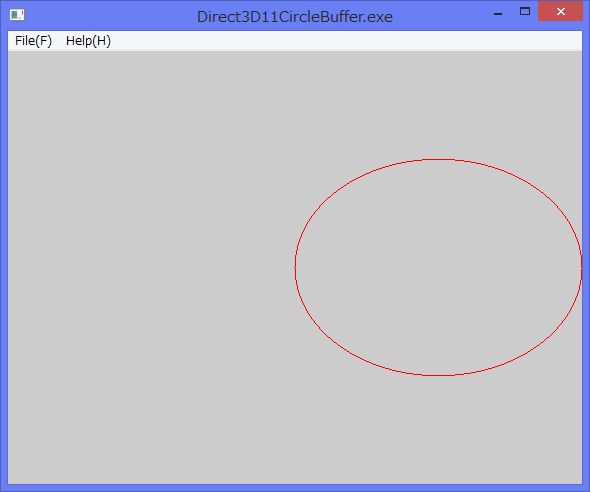Open the application icon system menu
590x492 pixels.
17,15
